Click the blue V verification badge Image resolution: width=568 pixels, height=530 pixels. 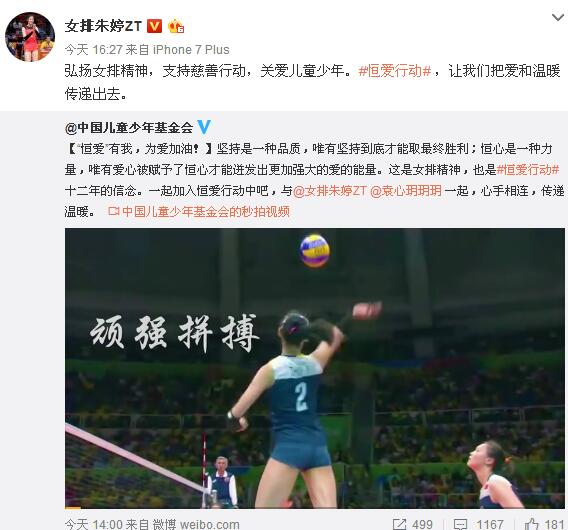tap(204, 127)
